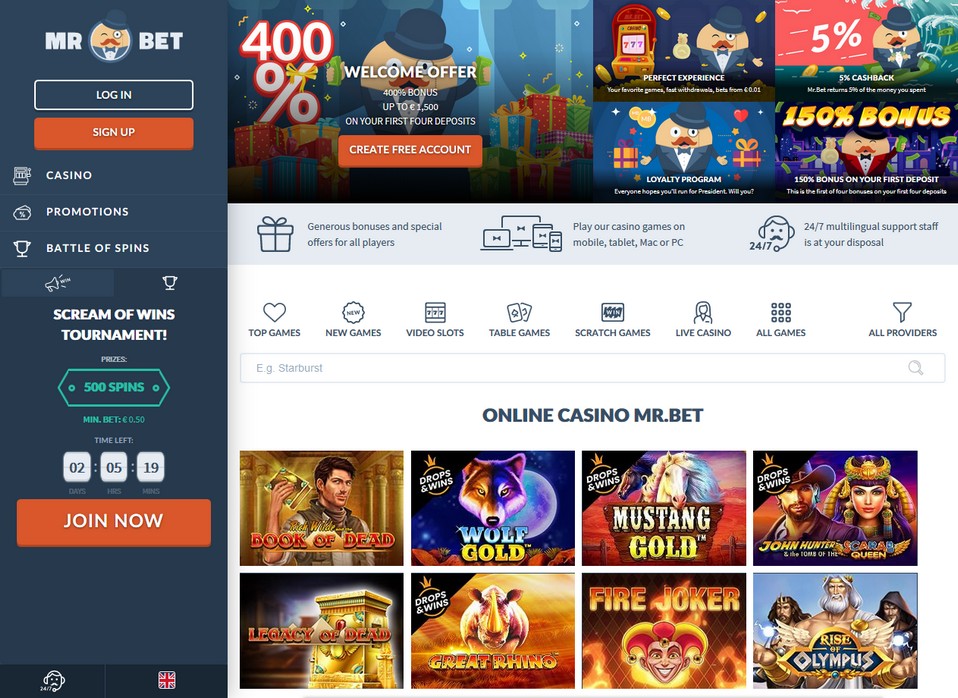Click the search magnifier icon

(915, 368)
